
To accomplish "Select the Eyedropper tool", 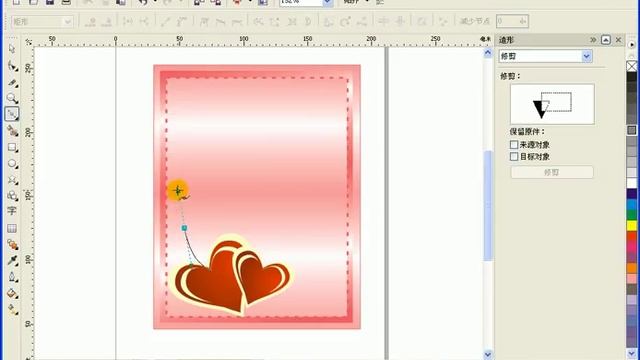I will click(12, 260).
